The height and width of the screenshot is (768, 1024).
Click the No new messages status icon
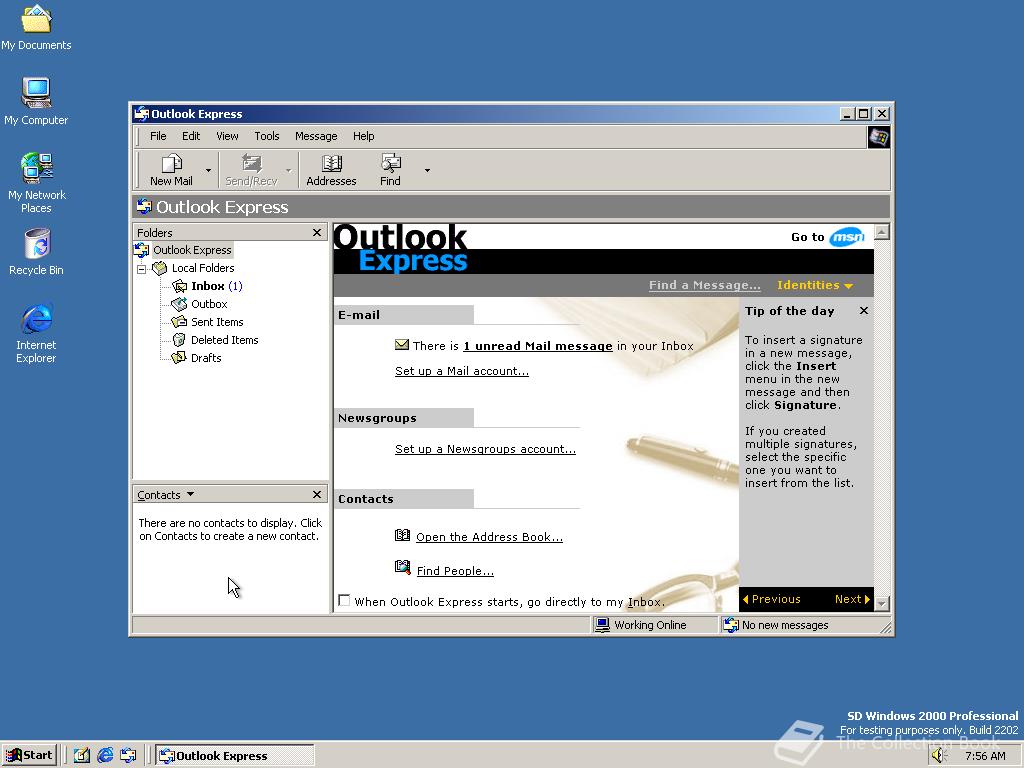click(x=731, y=625)
